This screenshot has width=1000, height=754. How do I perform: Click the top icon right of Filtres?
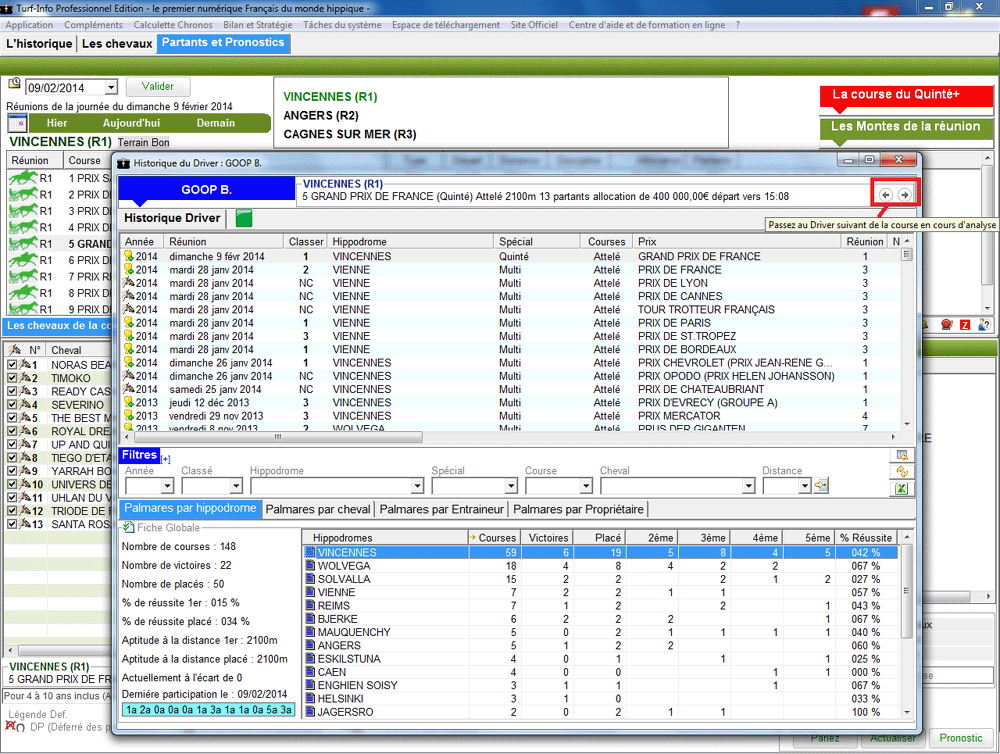click(902, 456)
